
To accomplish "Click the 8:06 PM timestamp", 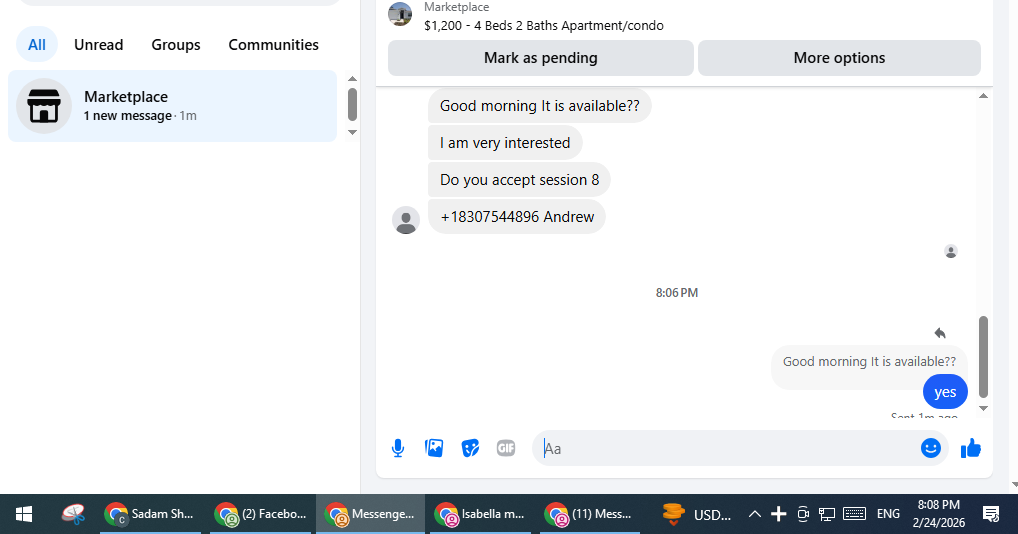I will coord(677,293).
